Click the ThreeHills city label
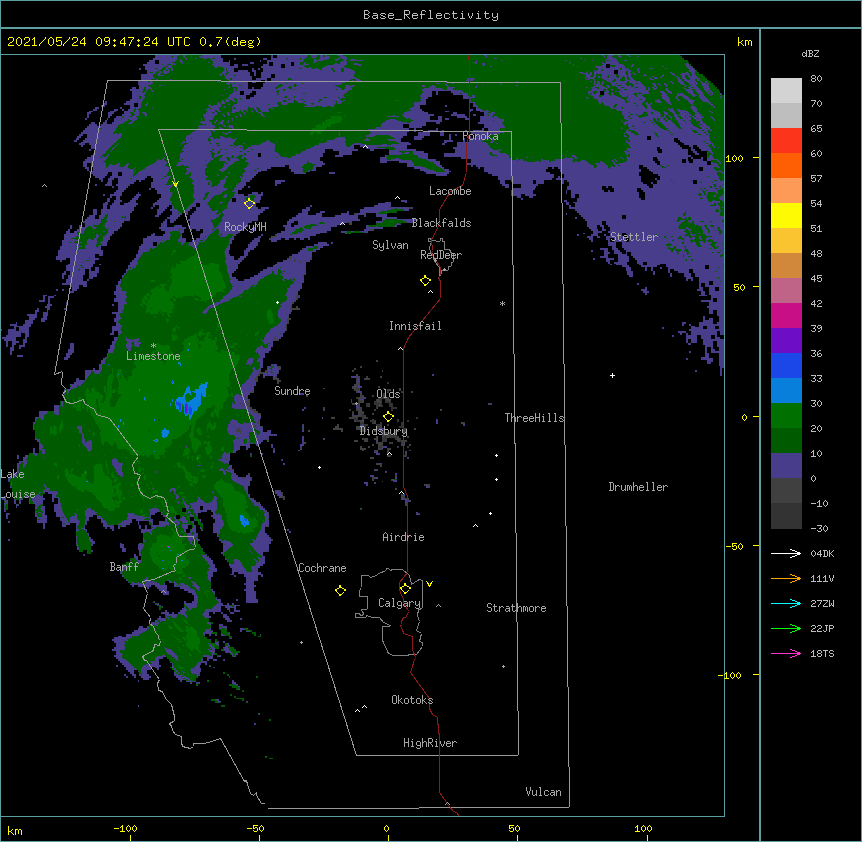Screen dimensions: 862x842 coord(534,418)
